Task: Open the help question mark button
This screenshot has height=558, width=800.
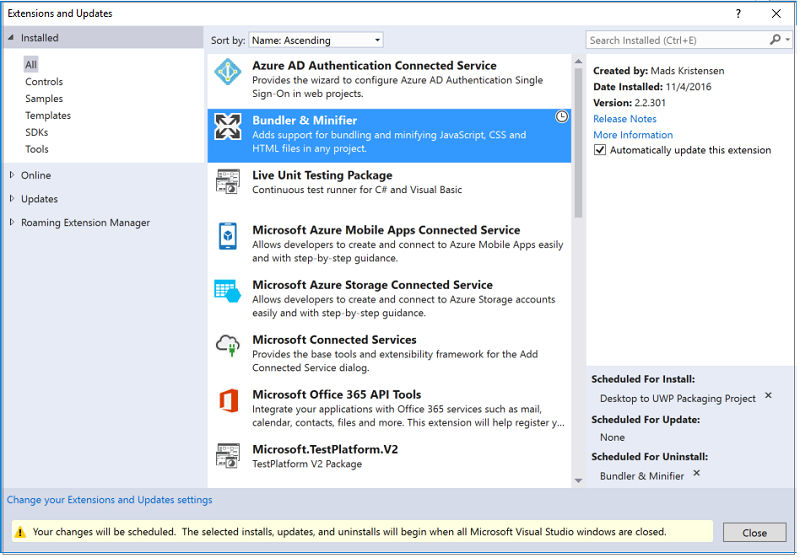Action: point(738,14)
